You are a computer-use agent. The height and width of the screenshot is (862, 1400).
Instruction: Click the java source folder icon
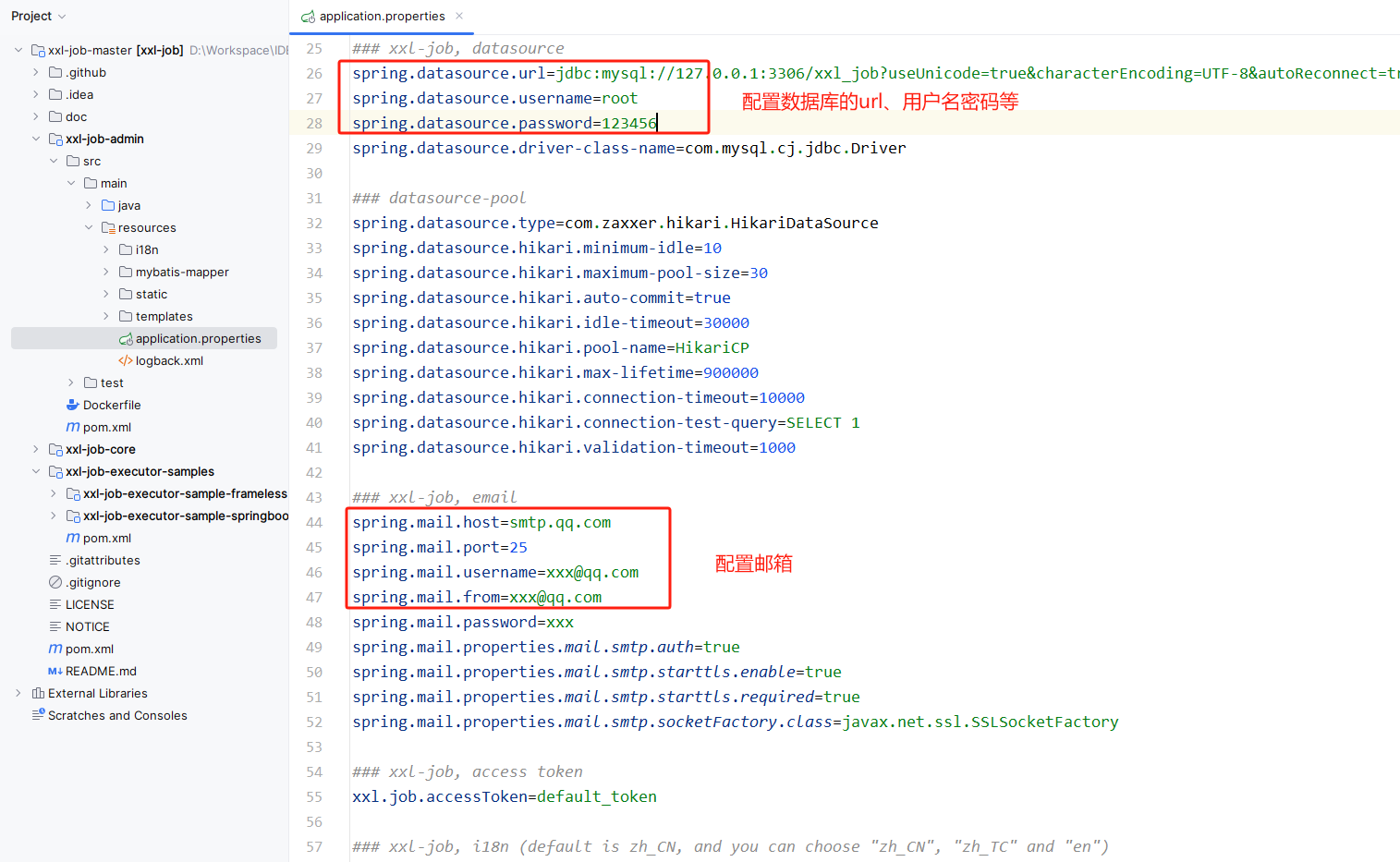pos(108,205)
